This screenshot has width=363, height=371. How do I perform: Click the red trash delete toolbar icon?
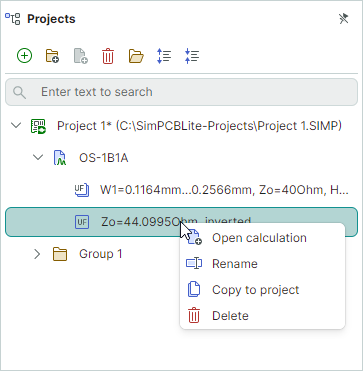(108, 56)
